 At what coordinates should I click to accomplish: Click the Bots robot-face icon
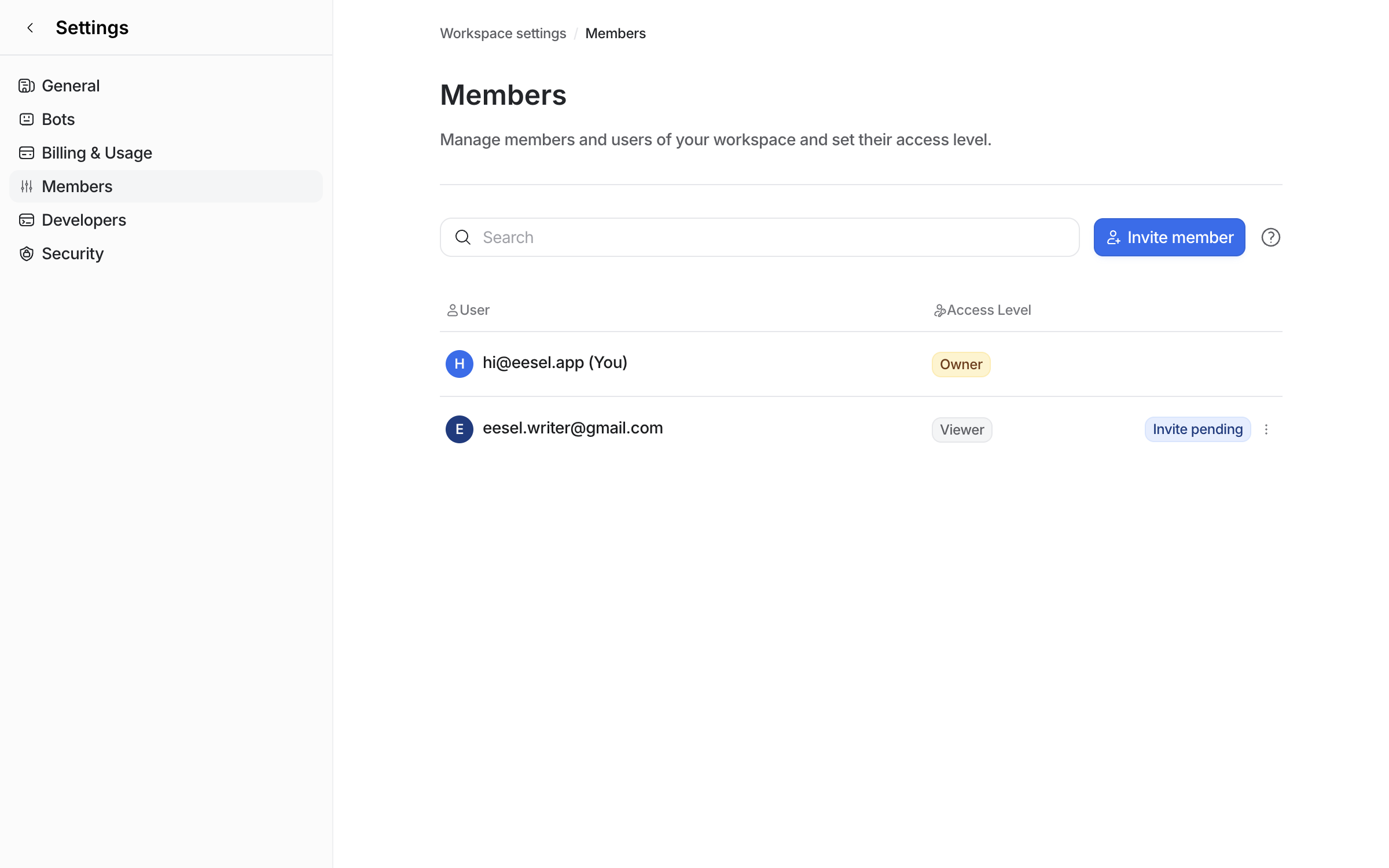(x=27, y=119)
